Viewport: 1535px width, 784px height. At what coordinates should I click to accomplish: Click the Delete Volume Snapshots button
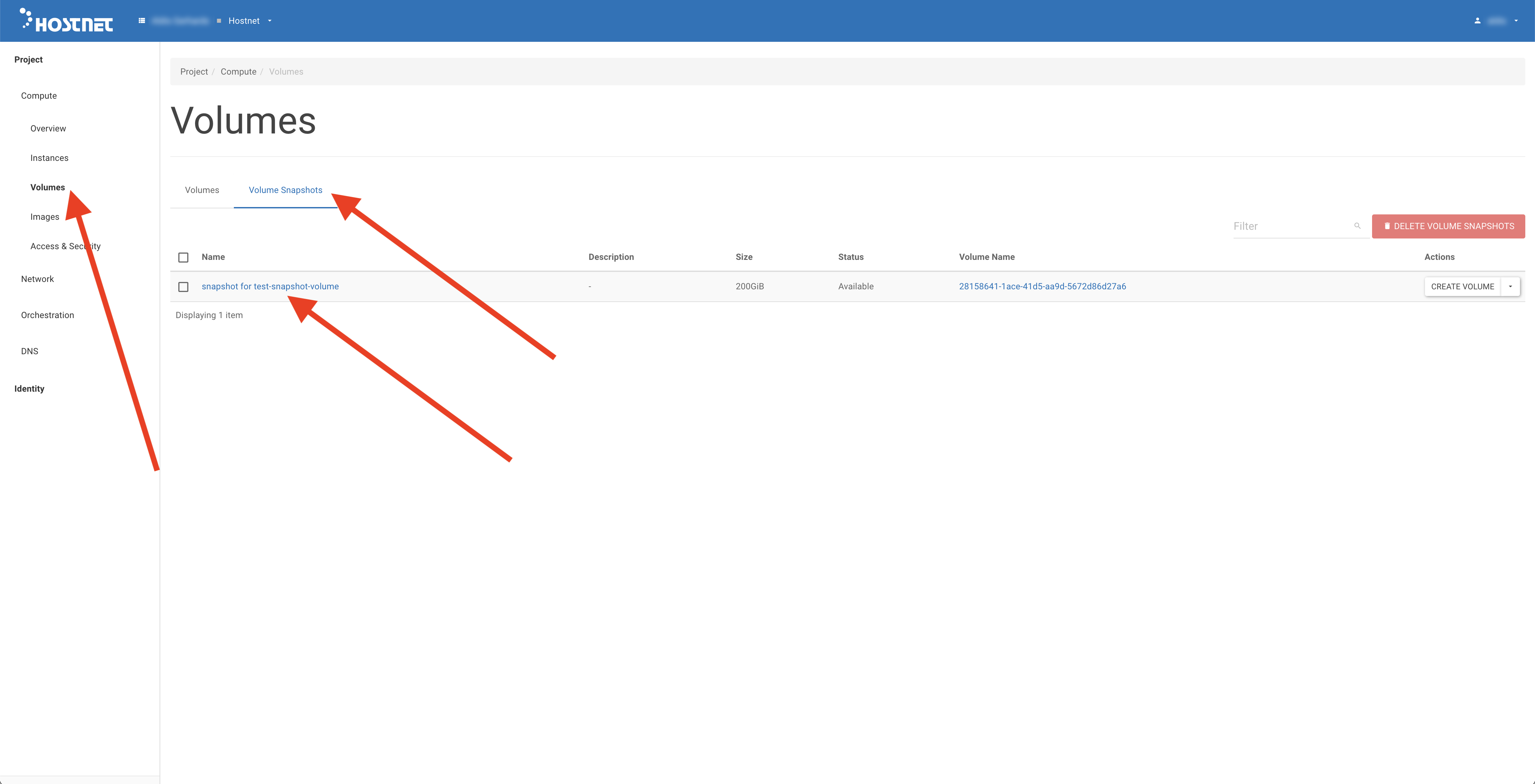click(x=1449, y=226)
